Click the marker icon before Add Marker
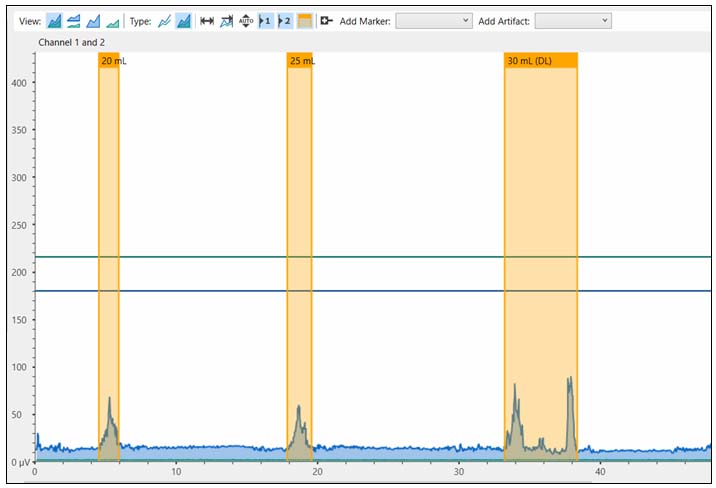This screenshot has width=716, height=488. click(x=327, y=21)
